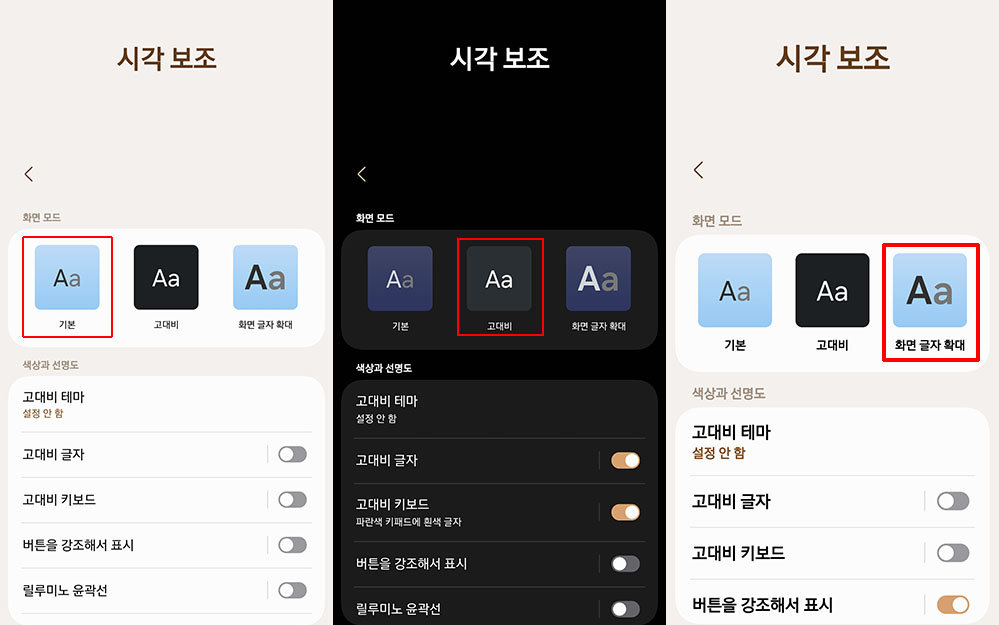Viewport: 999px width, 625px height.
Task: Select 고대비 mode icon in dark middle screen
Action: (x=499, y=278)
